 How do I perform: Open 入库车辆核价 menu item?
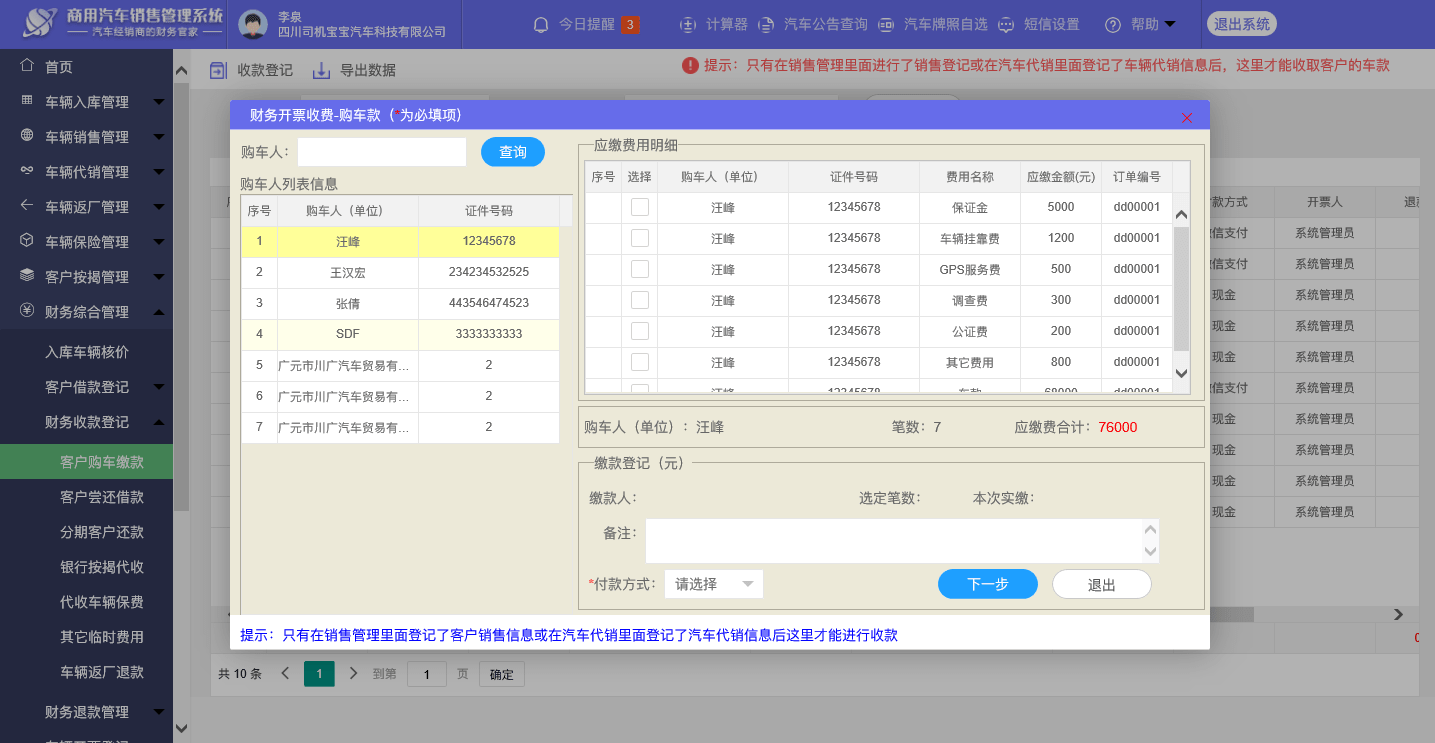(x=86, y=352)
